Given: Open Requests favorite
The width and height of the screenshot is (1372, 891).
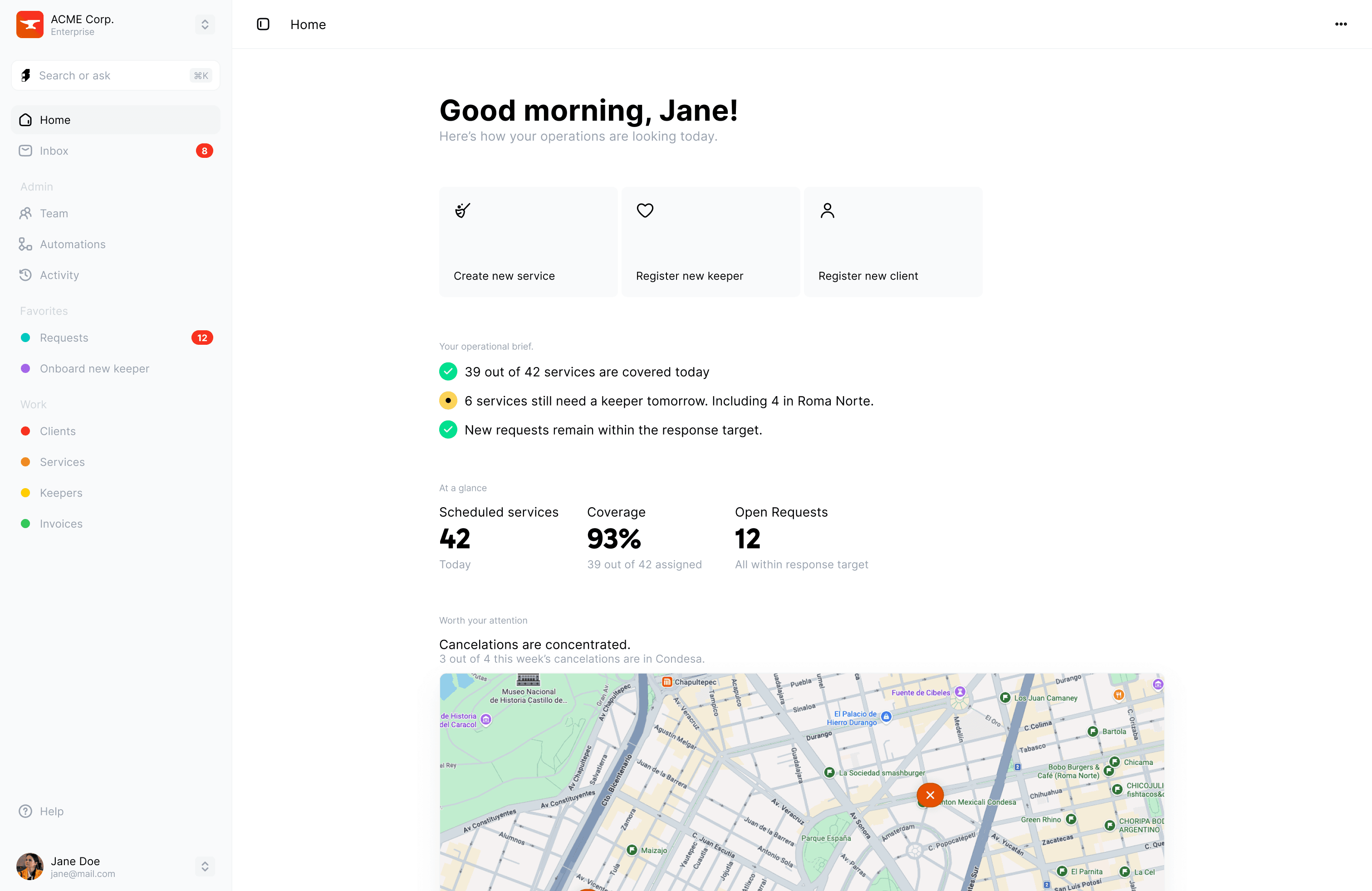Looking at the screenshot, I should (x=115, y=338).
